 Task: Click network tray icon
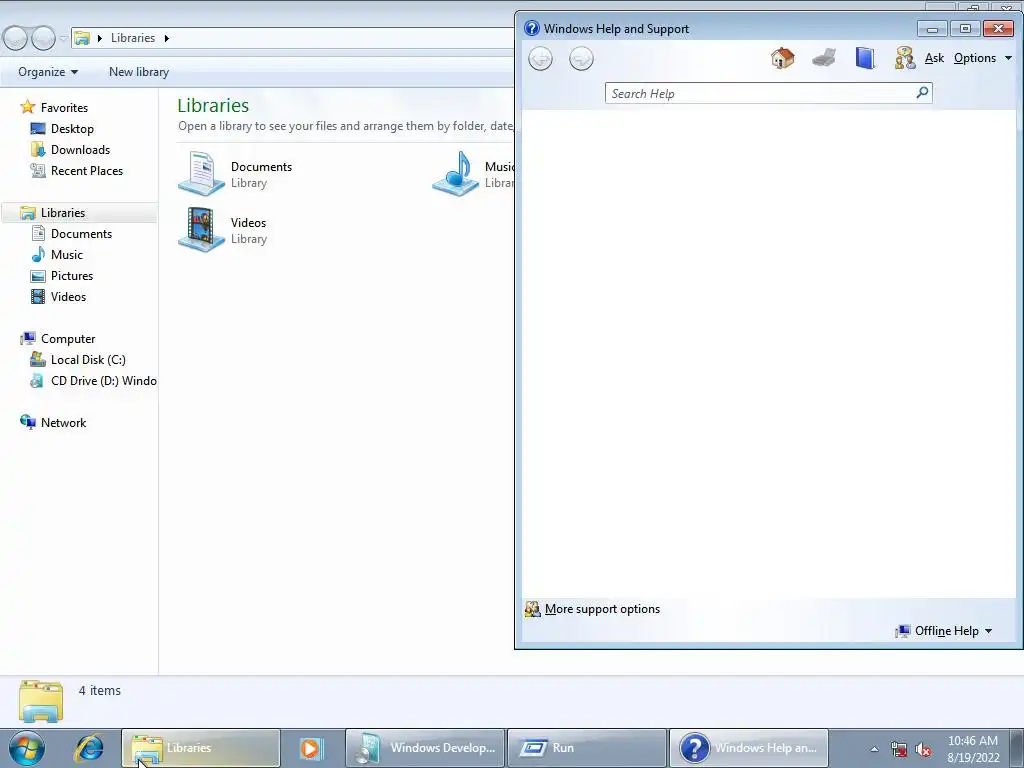pos(899,749)
